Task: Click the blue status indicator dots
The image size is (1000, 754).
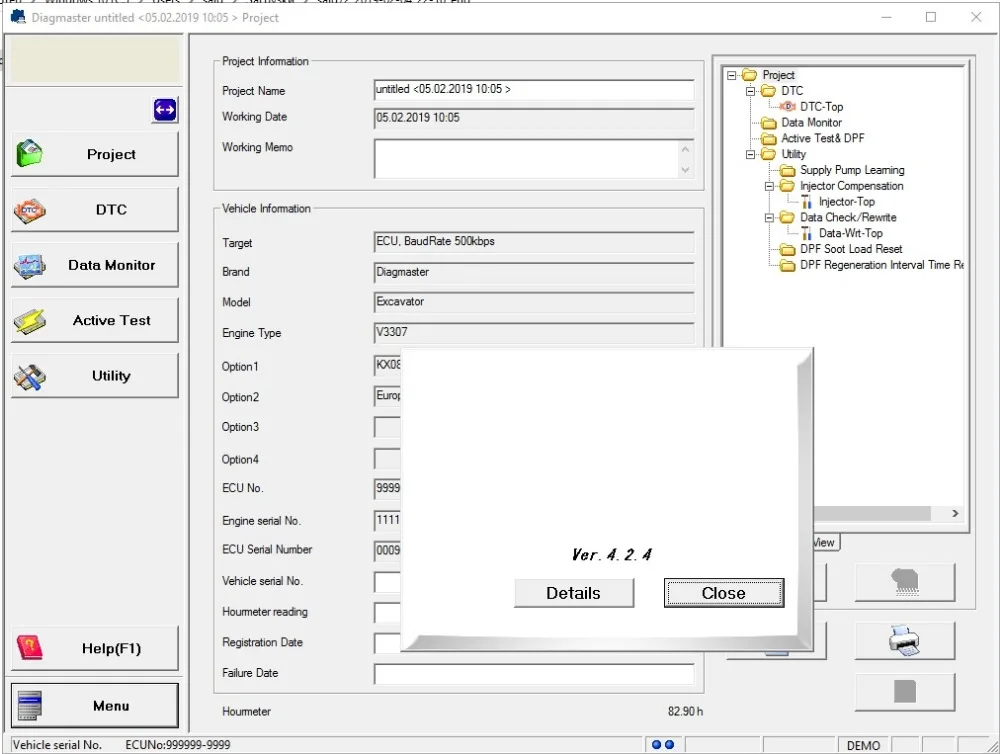Action: (663, 744)
